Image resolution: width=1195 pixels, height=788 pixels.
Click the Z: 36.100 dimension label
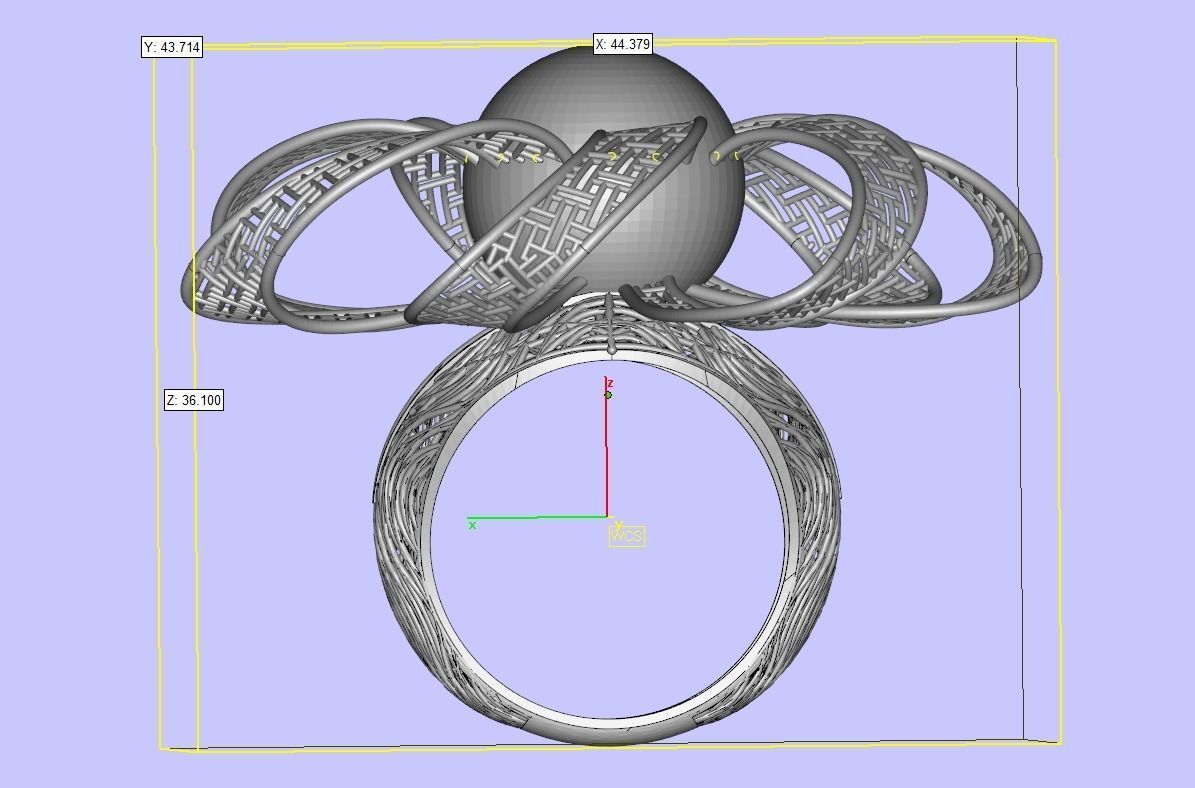pos(194,400)
